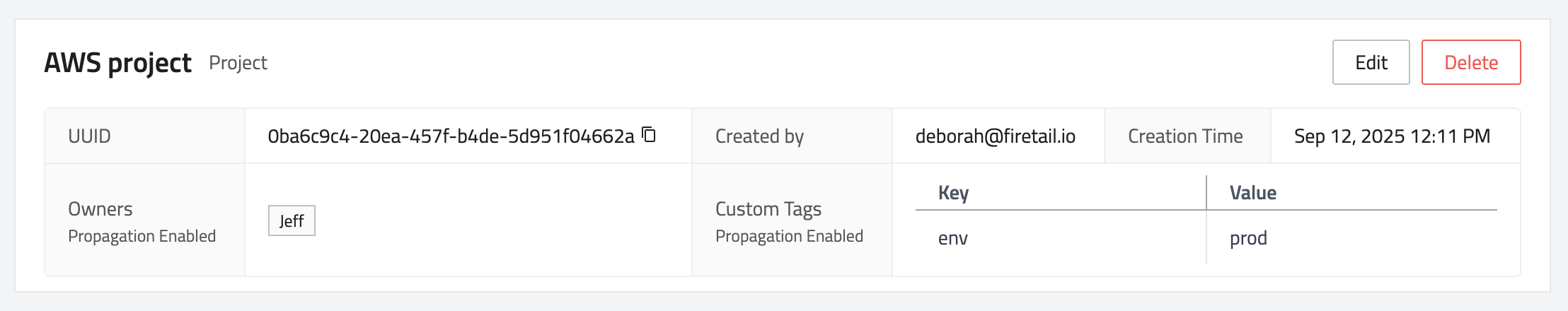The image size is (1568, 311).
Task: Click the red Delete button
Action: tap(1470, 62)
